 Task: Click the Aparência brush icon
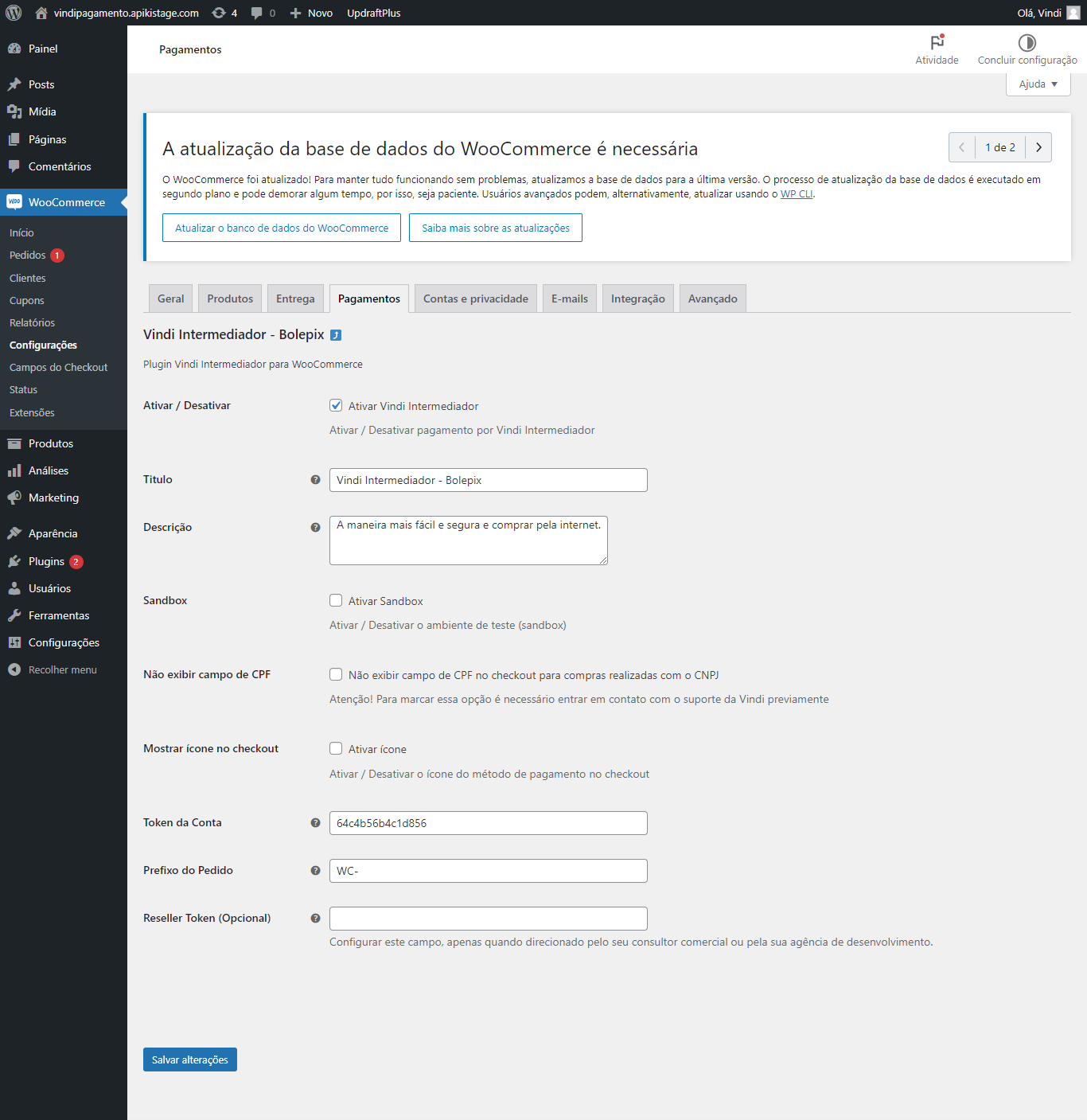14,533
